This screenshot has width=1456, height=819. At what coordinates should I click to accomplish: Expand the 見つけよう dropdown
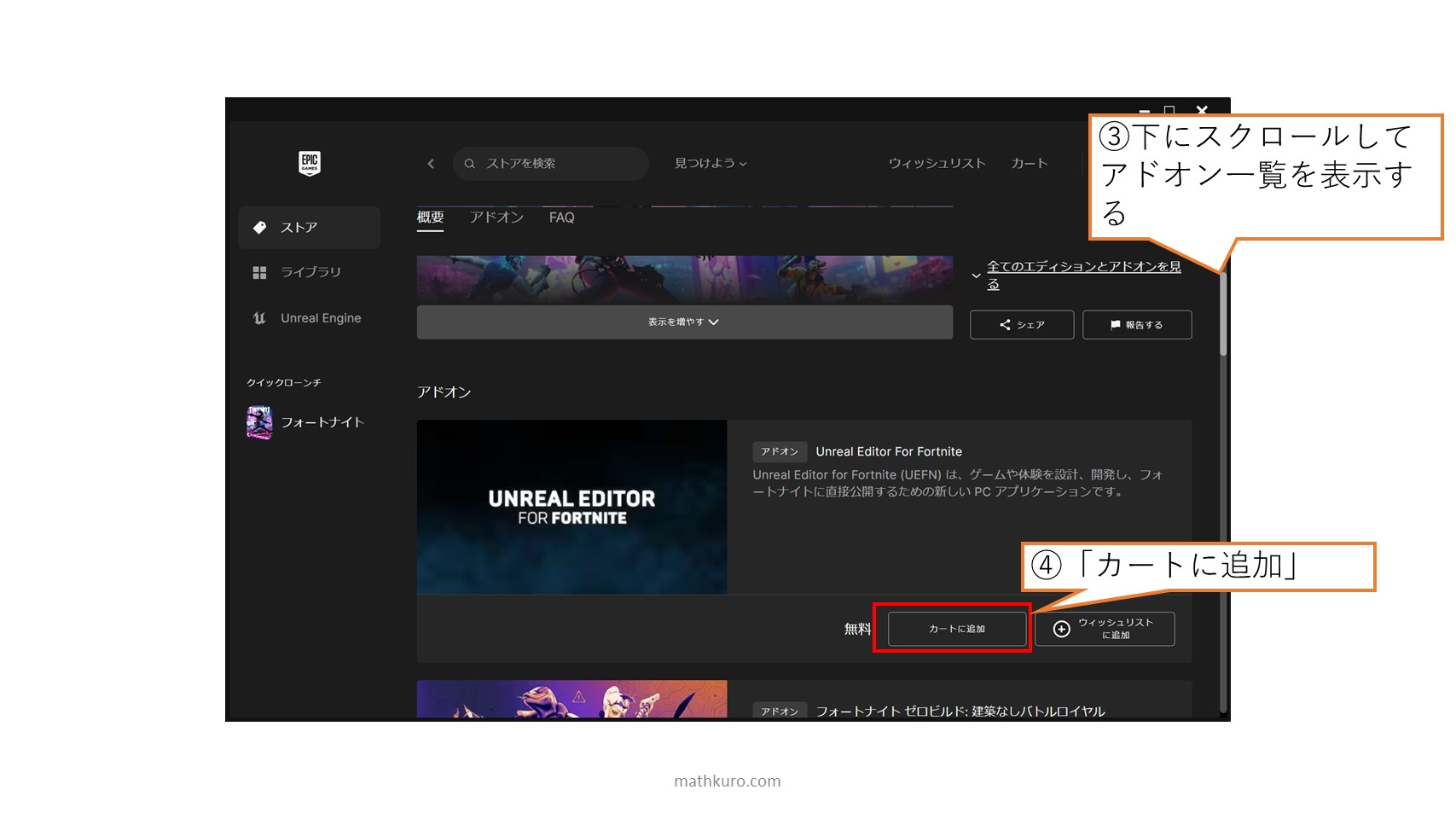pos(711,163)
